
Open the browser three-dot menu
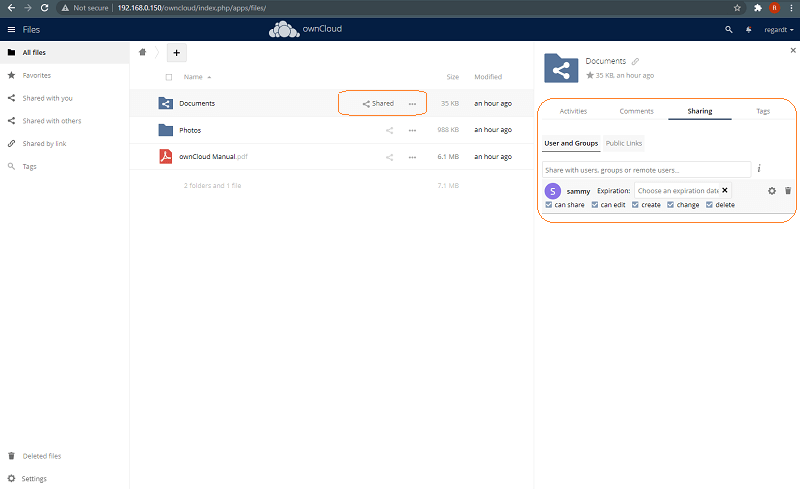[x=791, y=8]
